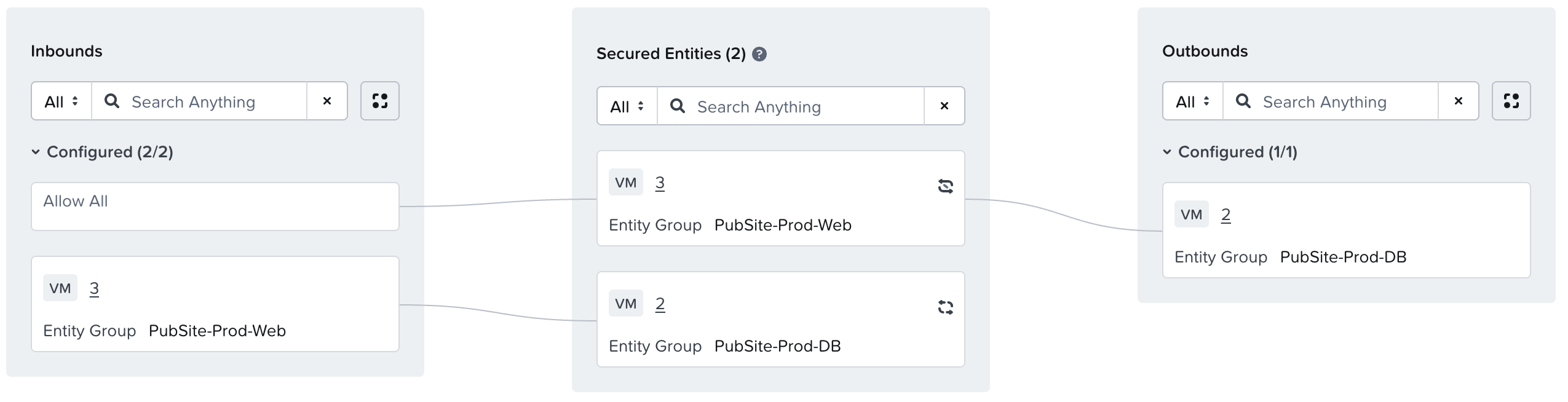Click the focus icon in Outbounds panel
The height and width of the screenshot is (402, 1568).
(1511, 101)
